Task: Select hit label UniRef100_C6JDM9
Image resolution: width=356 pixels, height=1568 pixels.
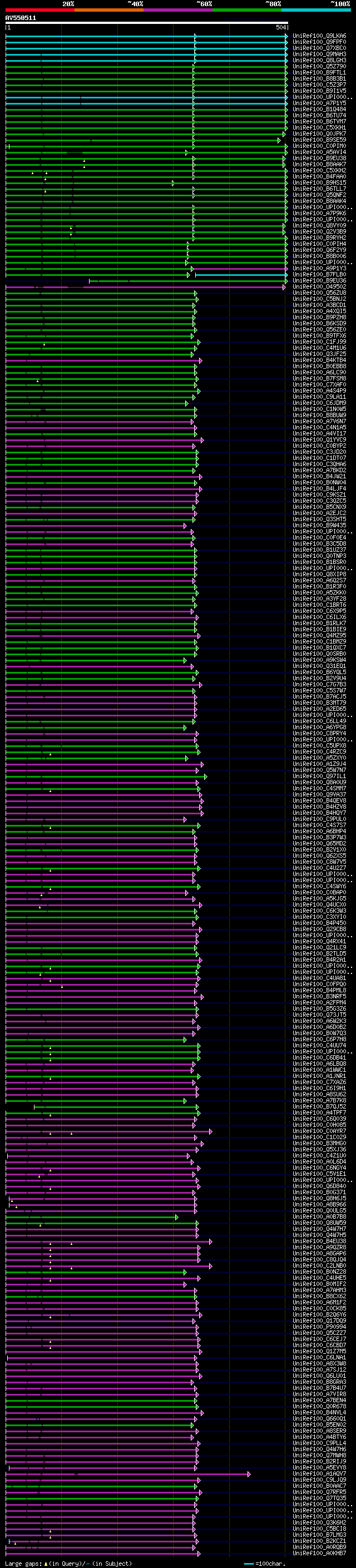Action: 319,403
